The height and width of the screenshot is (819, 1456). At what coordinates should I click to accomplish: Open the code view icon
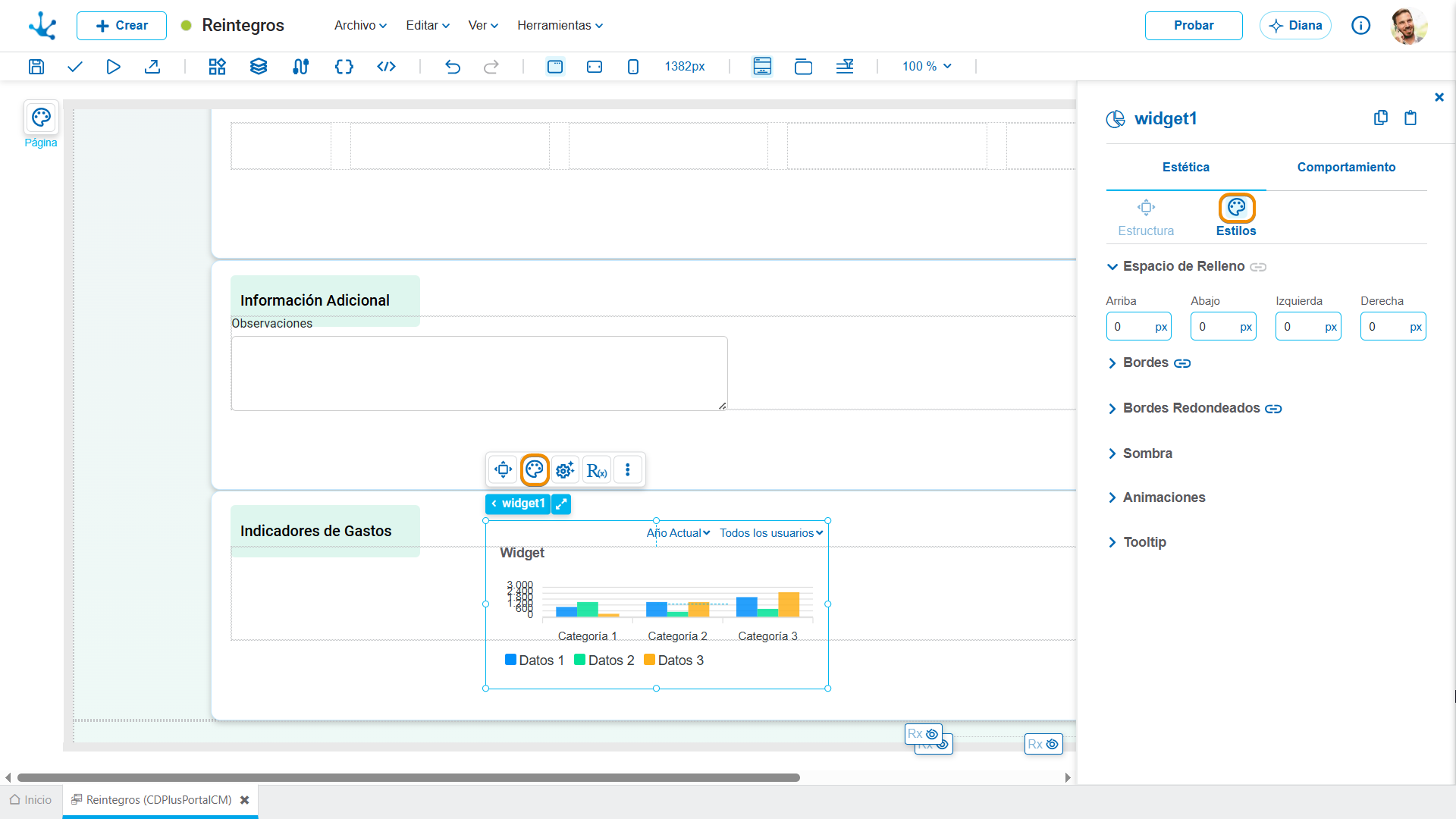pos(386,67)
